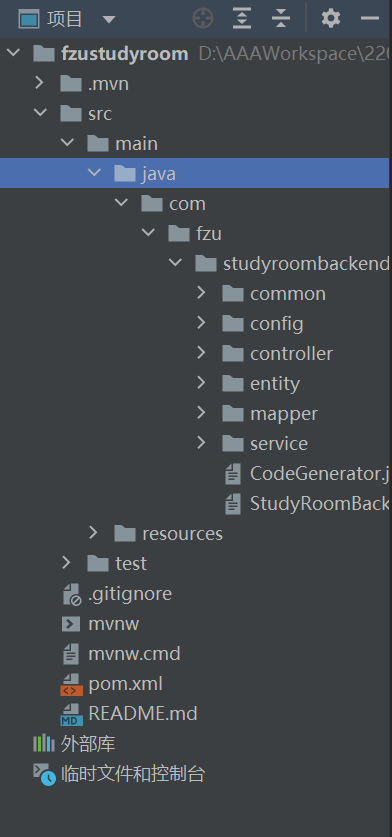Open the 项目 view selector dropdown arrow
Image resolution: width=392 pixels, height=837 pixels.
(x=108, y=20)
